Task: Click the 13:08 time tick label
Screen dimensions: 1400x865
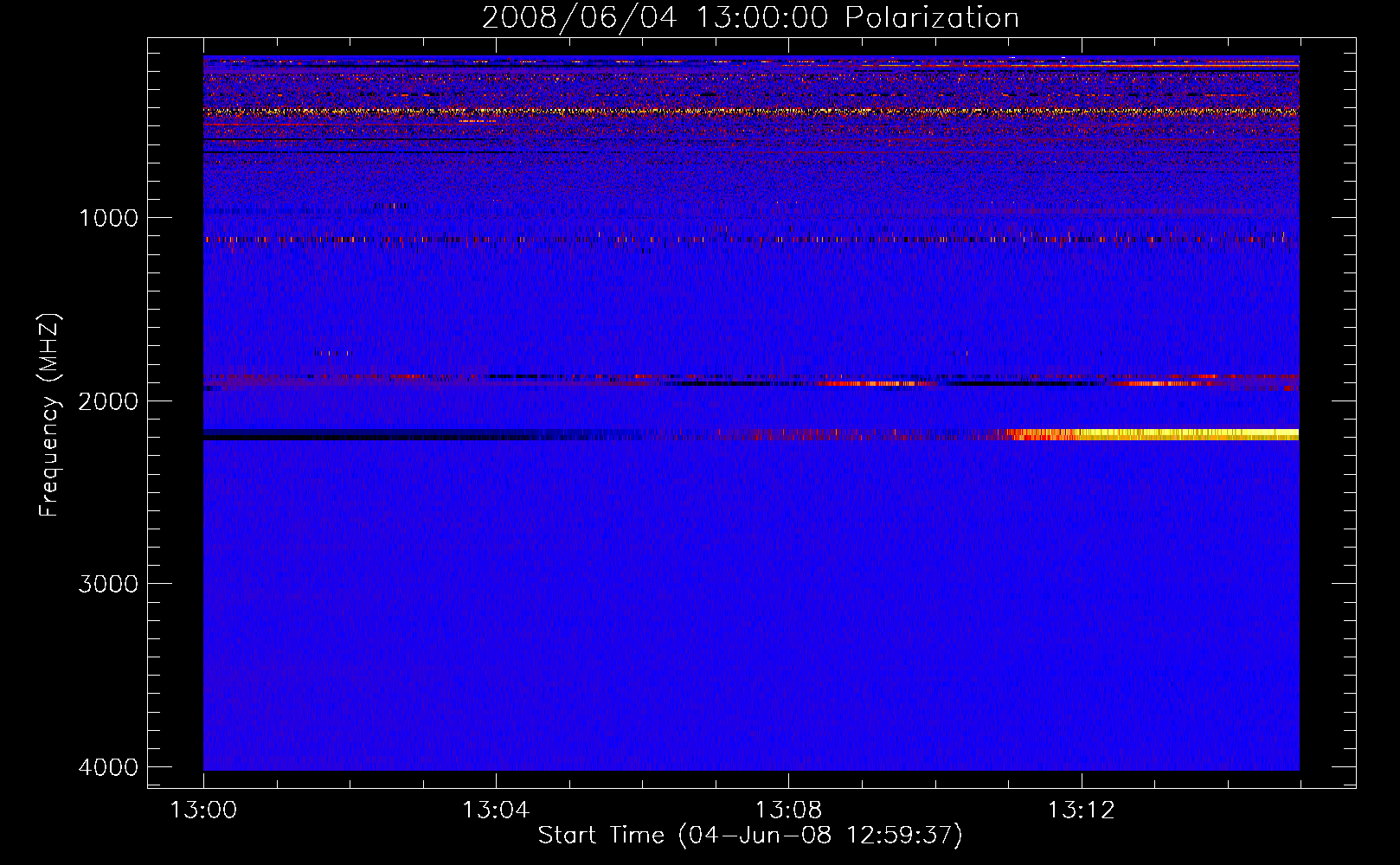Action: (x=788, y=811)
